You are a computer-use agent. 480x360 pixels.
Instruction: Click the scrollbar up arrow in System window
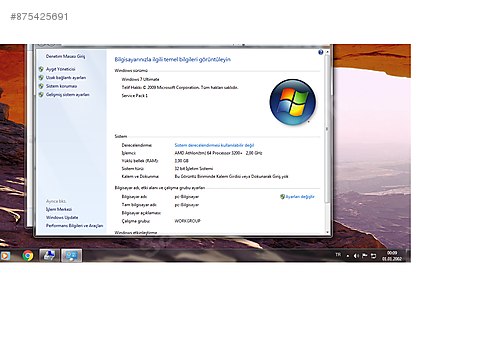327,52
